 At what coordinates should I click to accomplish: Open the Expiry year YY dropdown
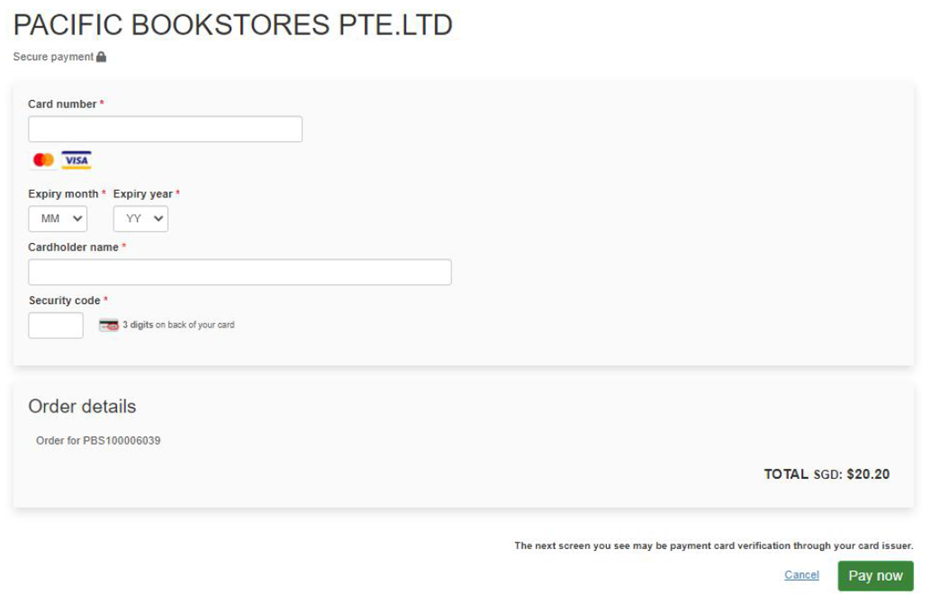[141, 219]
